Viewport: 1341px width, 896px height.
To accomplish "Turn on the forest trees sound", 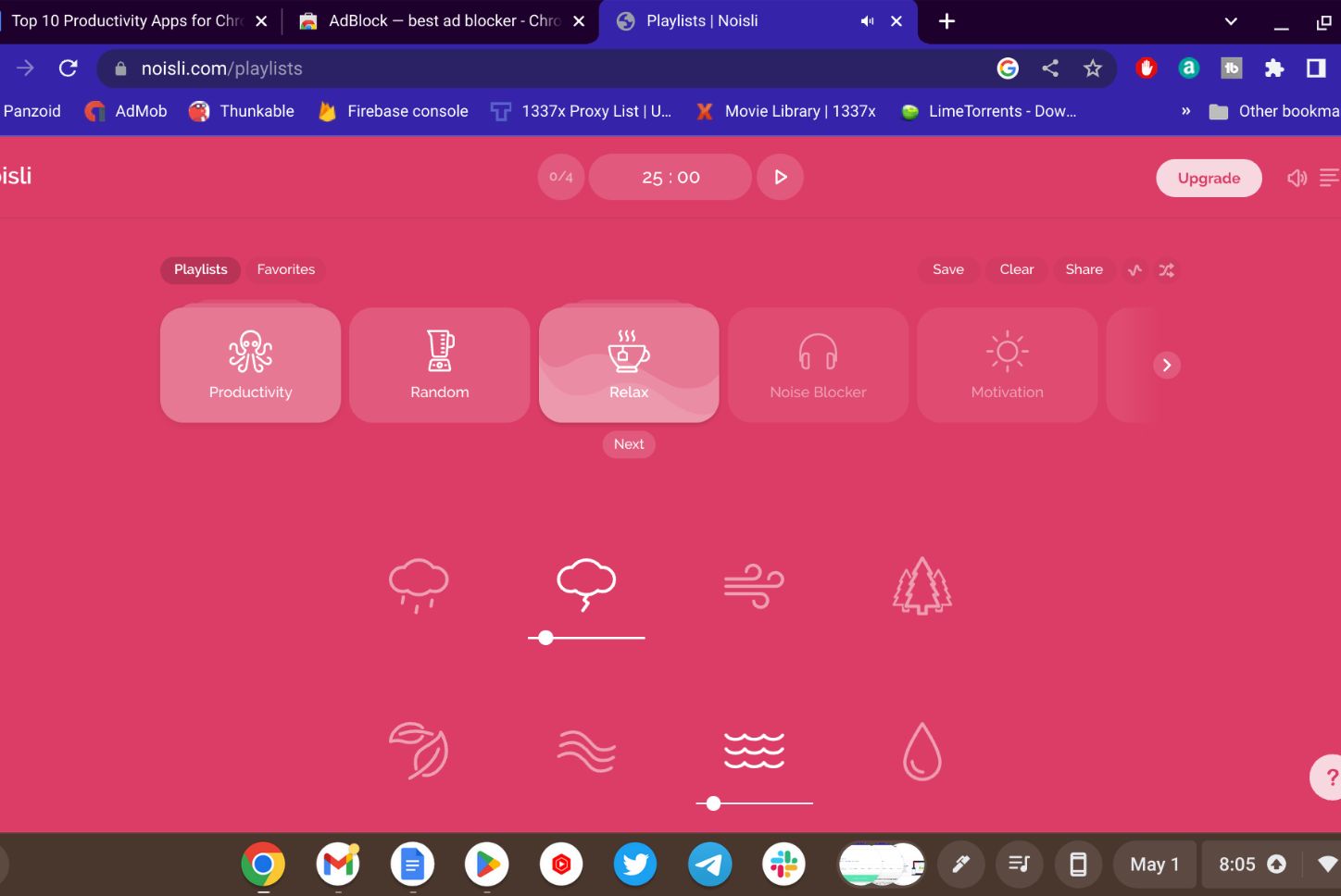I will [921, 586].
